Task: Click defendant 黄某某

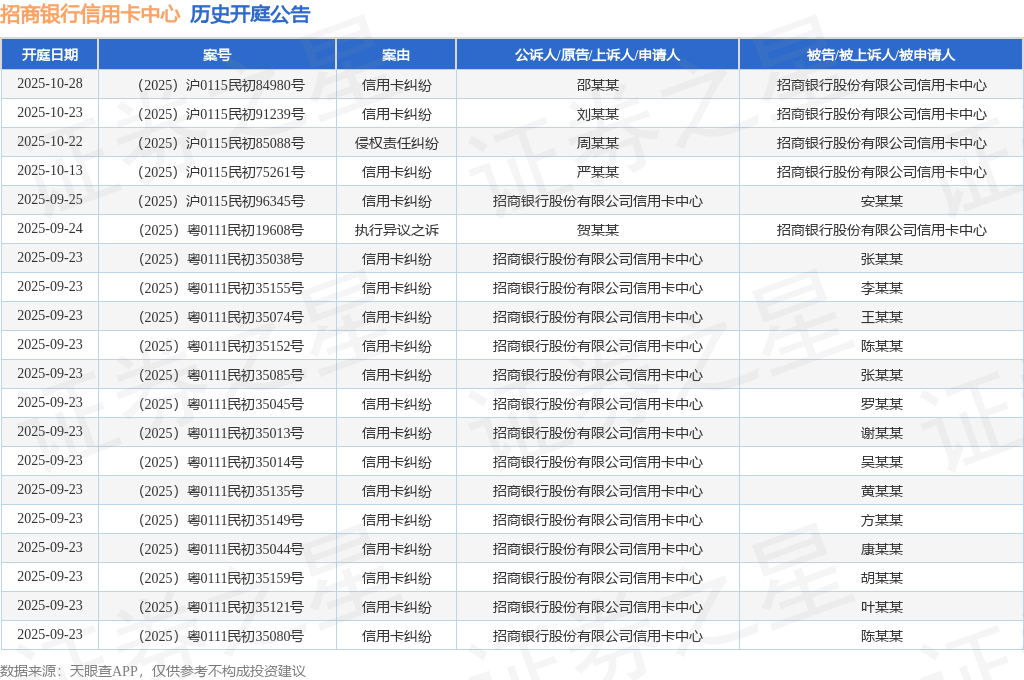Action: pos(882,491)
